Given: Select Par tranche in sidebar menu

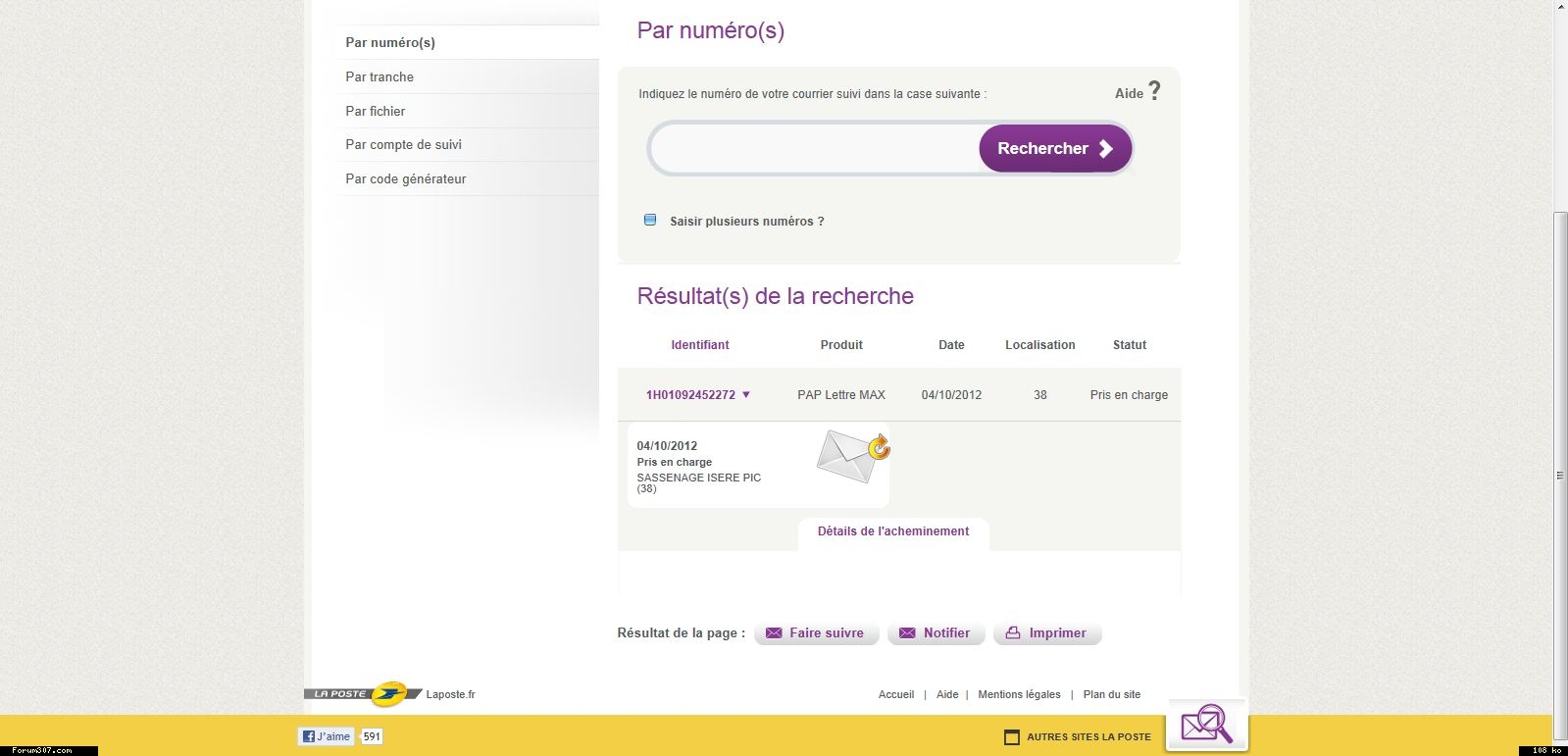Looking at the screenshot, I should [x=379, y=76].
